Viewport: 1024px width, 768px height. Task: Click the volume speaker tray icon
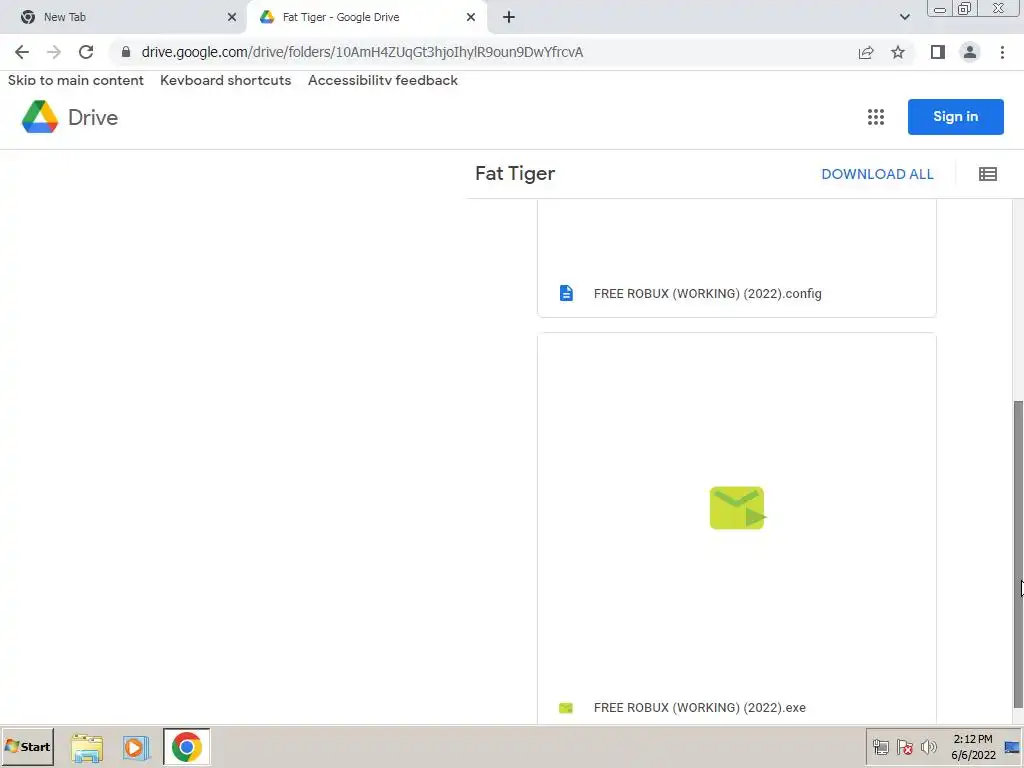pos(928,747)
